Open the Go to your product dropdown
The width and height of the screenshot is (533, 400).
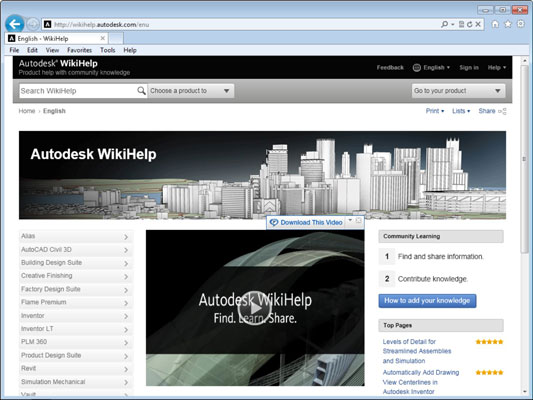pyautogui.click(x=458, y=91)
